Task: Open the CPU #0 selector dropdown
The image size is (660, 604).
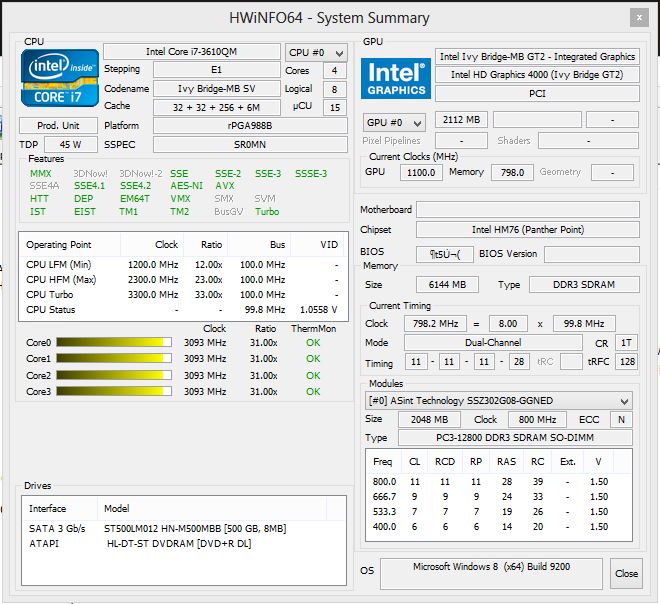Action: click(x=317, y=53)
